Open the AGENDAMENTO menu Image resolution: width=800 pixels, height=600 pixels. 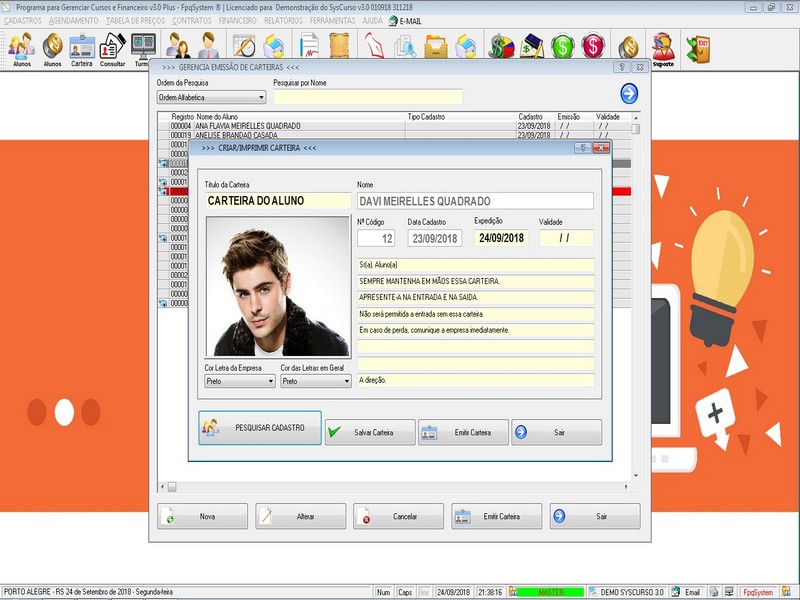[x=73, y=21]
